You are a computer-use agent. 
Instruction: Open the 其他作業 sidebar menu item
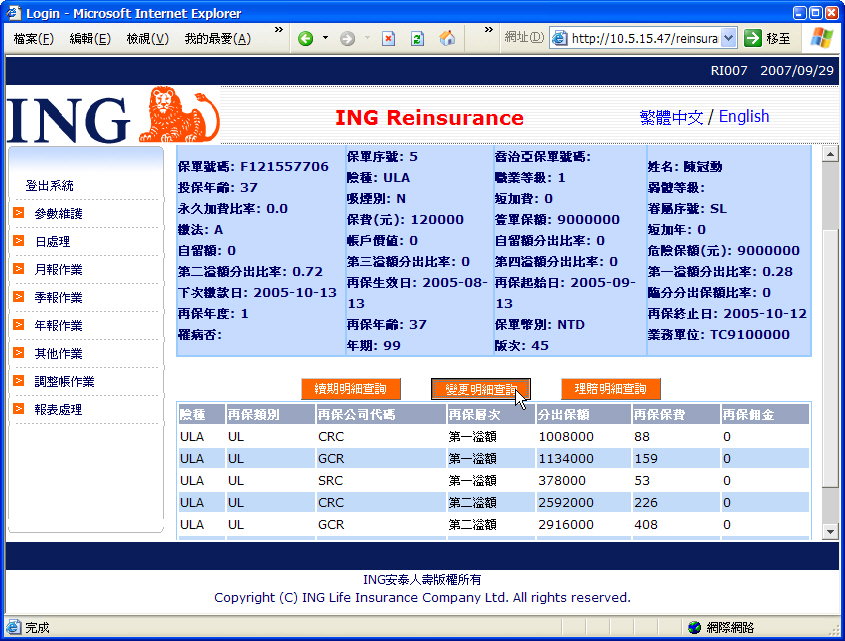pyautogui.click(x=58, y=354)
